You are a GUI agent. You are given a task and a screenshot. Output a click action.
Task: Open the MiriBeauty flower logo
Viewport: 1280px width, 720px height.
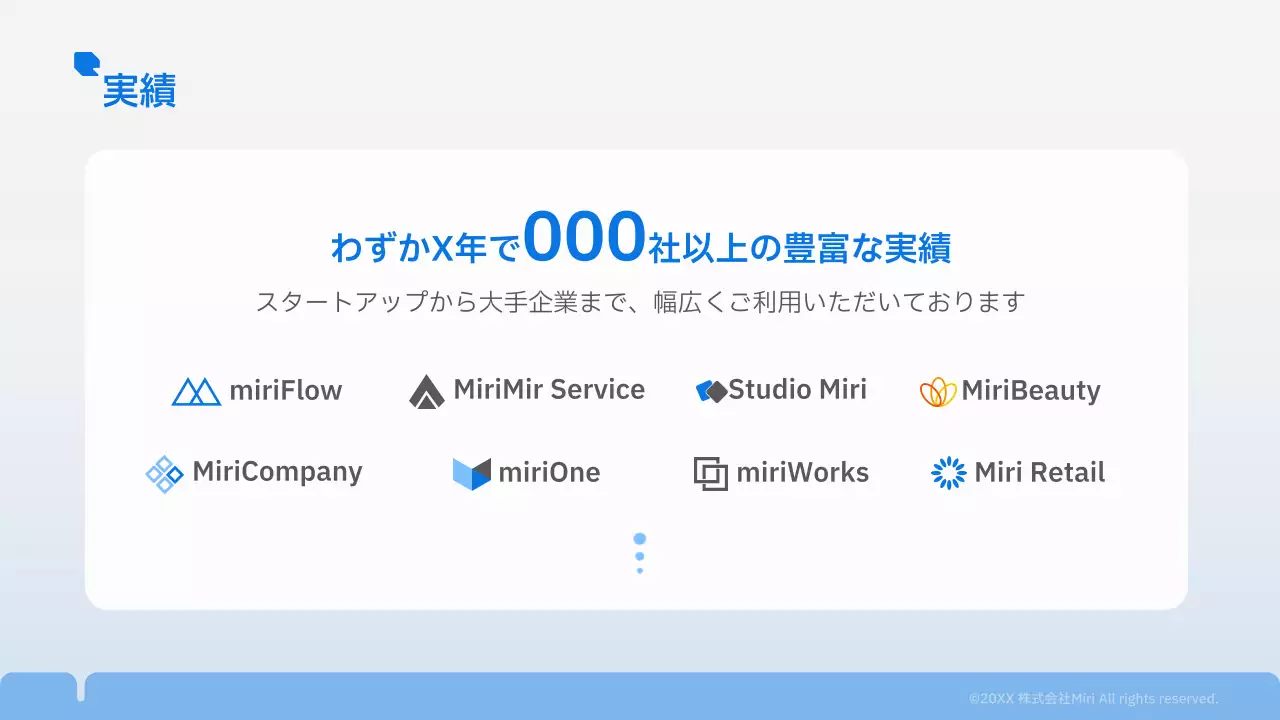(938, 391)
